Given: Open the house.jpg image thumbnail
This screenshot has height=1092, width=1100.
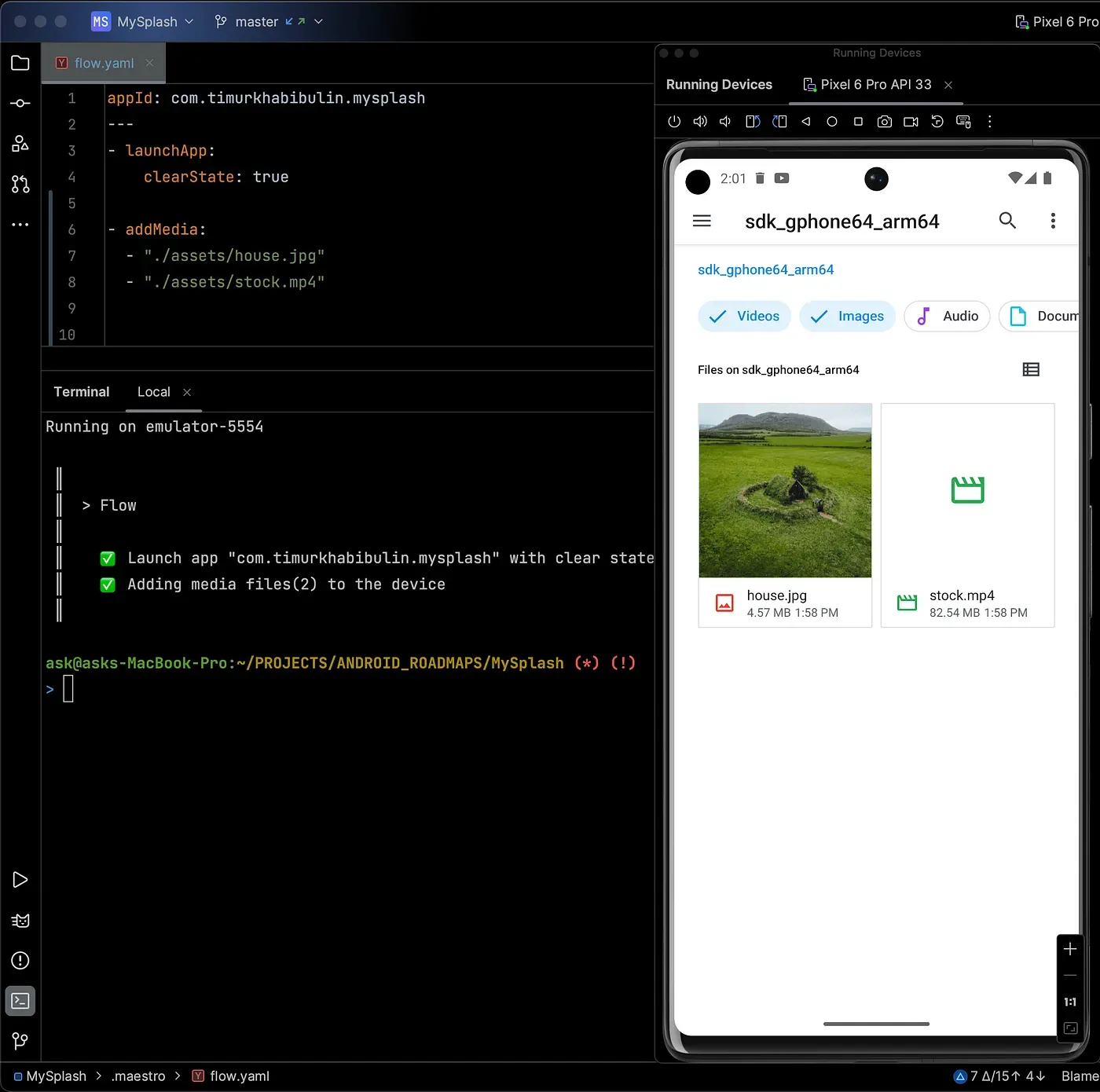Looking at the screenshot, I should (x=785, y=490).
